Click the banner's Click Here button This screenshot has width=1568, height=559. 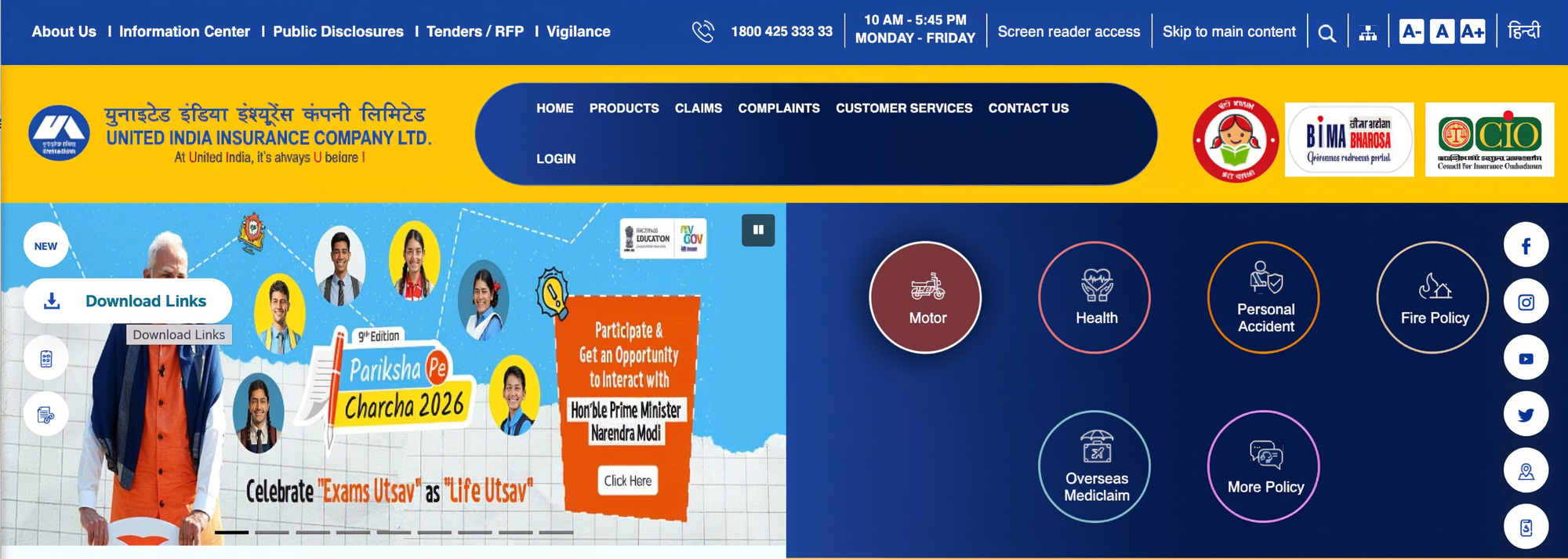click(627, 481)
